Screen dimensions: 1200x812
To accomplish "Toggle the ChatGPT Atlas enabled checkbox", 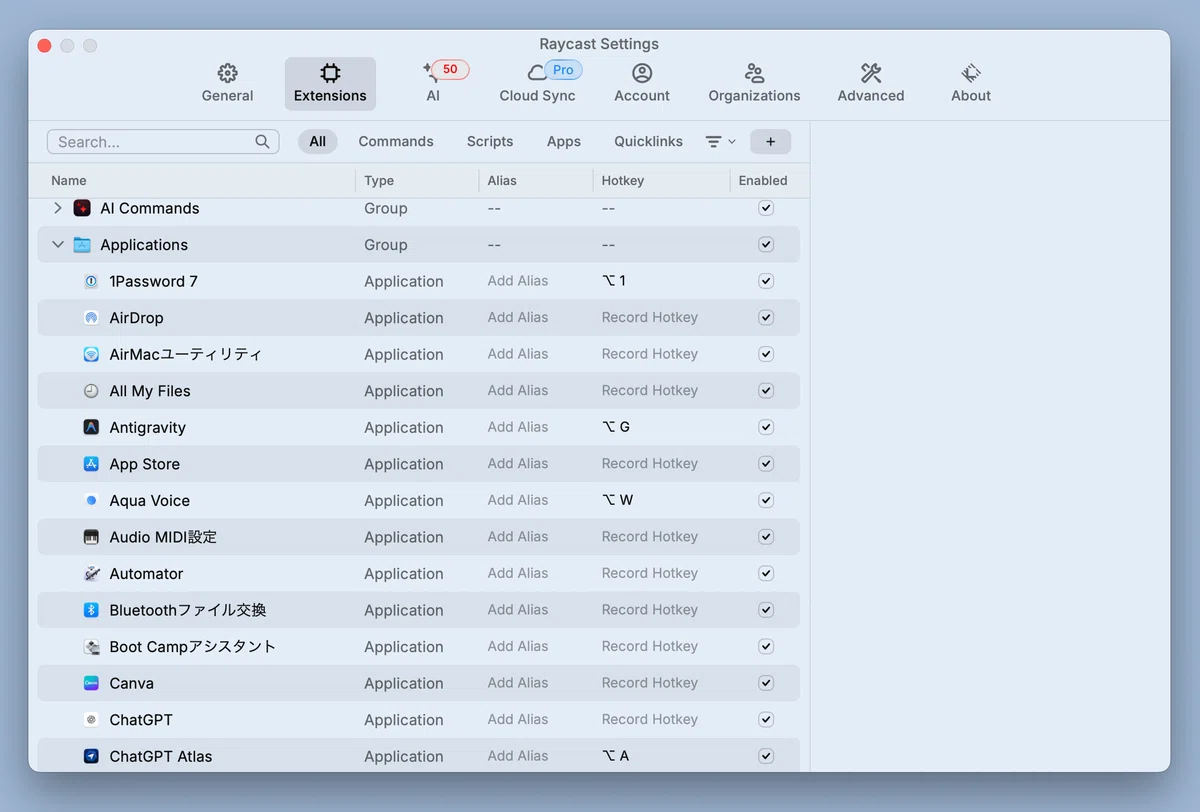I will click(x=766, y=756).
